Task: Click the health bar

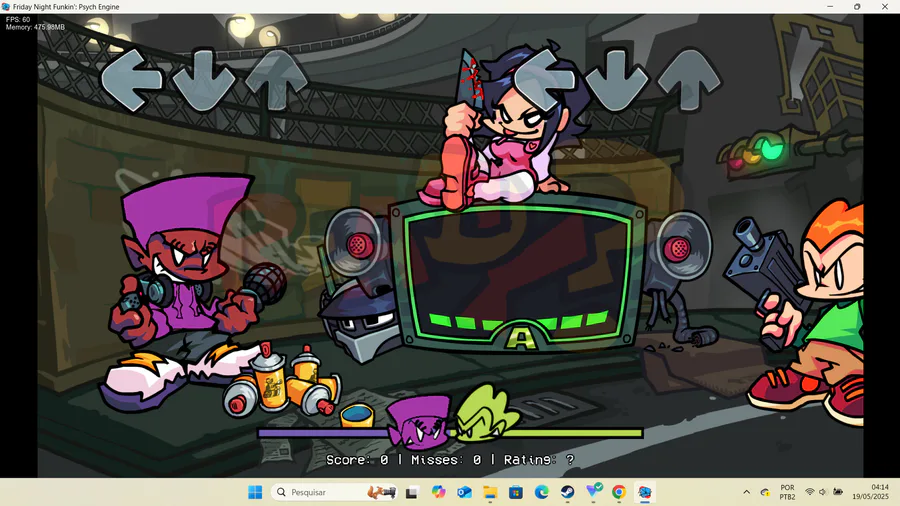Action: [451, 433]
